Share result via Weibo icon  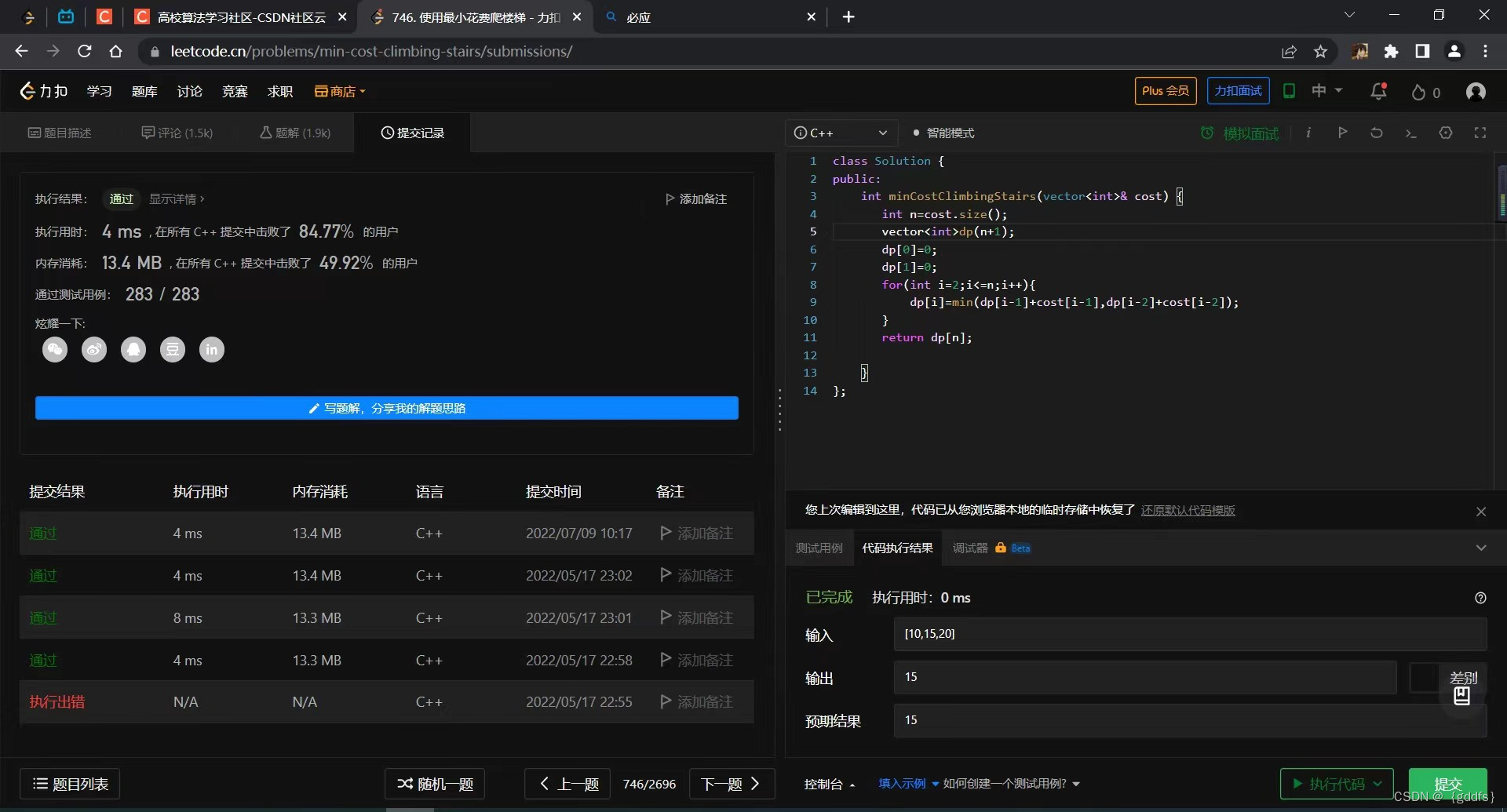94,349
